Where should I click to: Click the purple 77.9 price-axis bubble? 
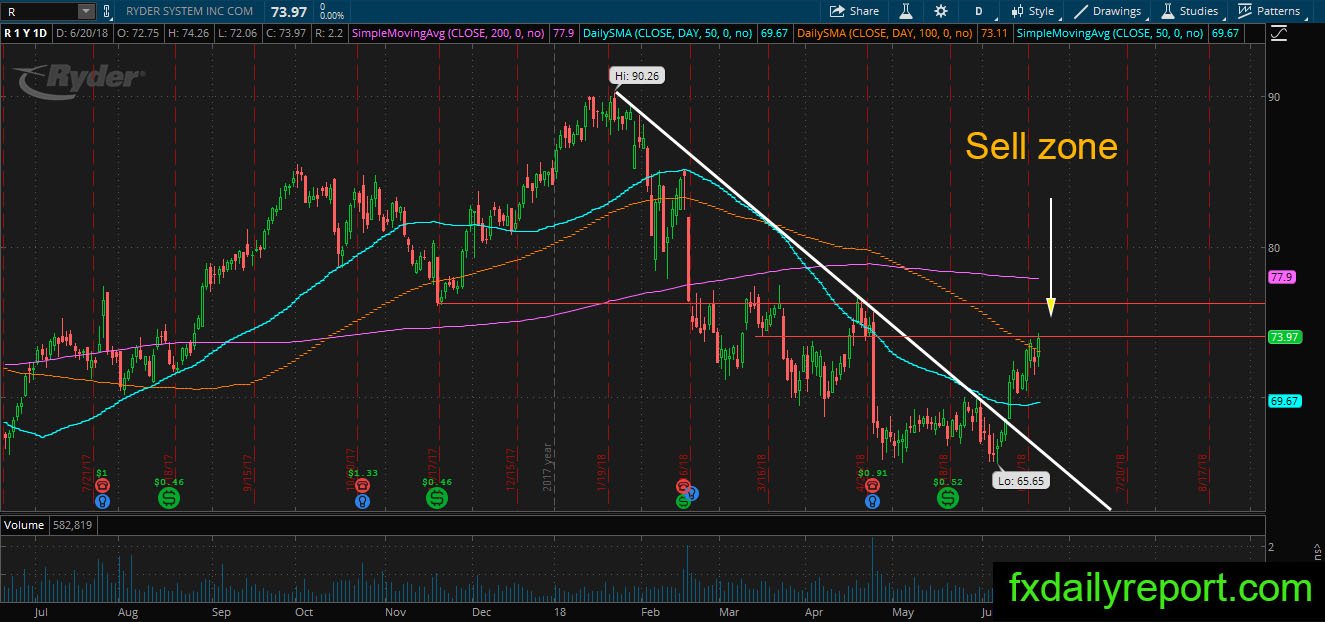1281,276
